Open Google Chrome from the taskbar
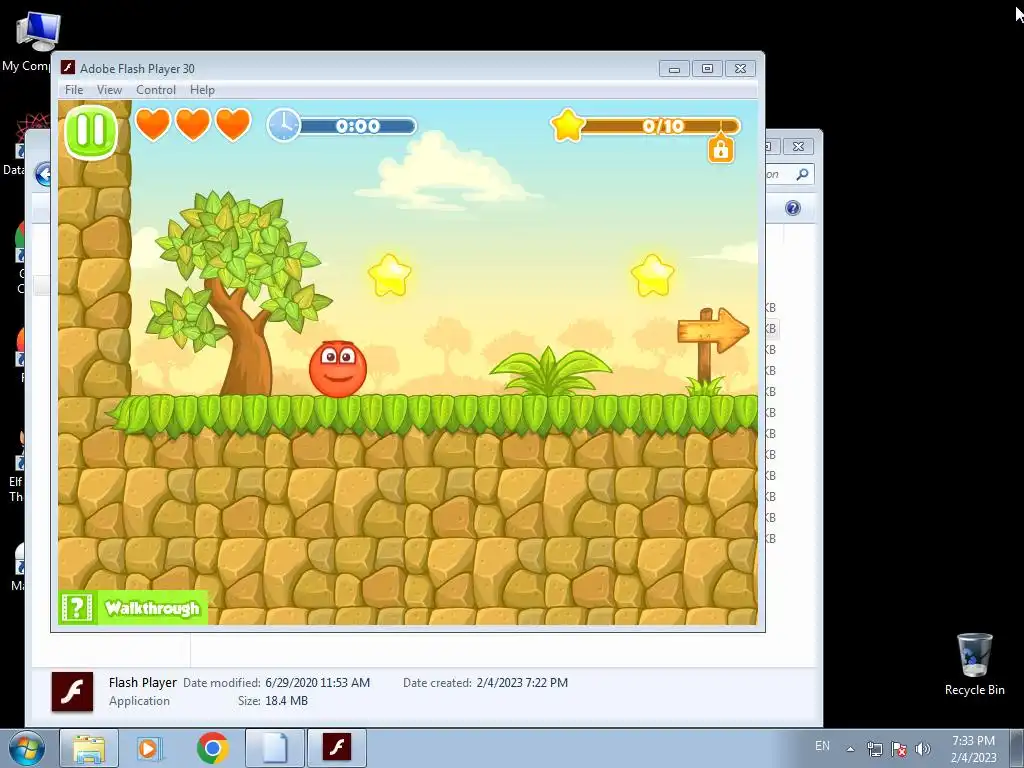Image resolution: width=1024 pixels, height=768 pixels. (213, 748)
